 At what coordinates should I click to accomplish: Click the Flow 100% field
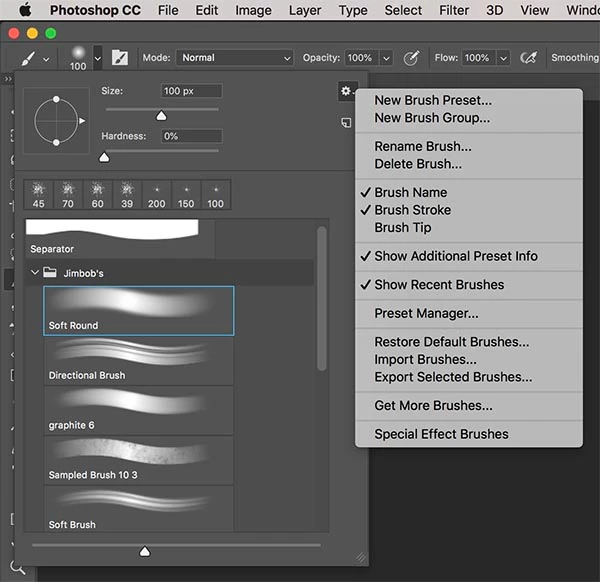478,58
